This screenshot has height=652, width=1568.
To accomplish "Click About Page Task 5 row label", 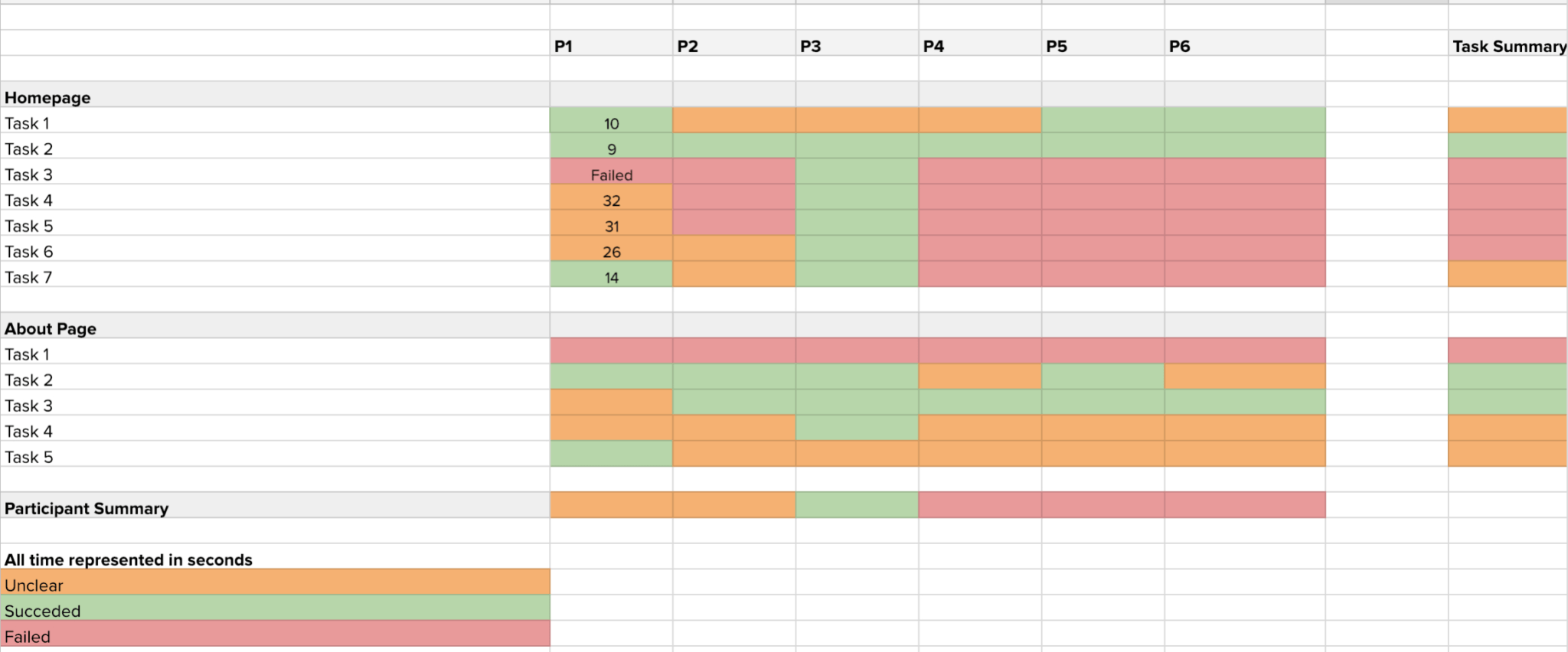I will (275, 455).
